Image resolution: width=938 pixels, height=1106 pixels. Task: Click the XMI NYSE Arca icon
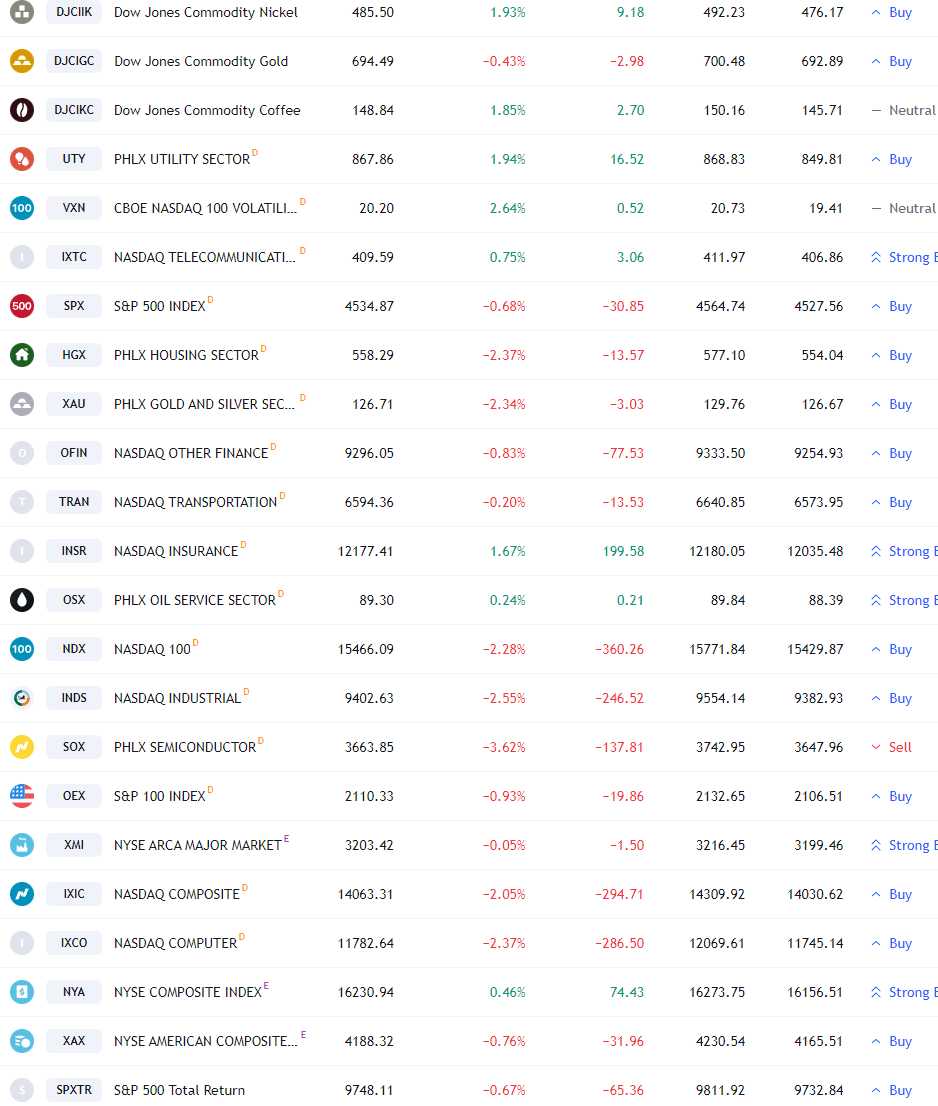point(22,845)
